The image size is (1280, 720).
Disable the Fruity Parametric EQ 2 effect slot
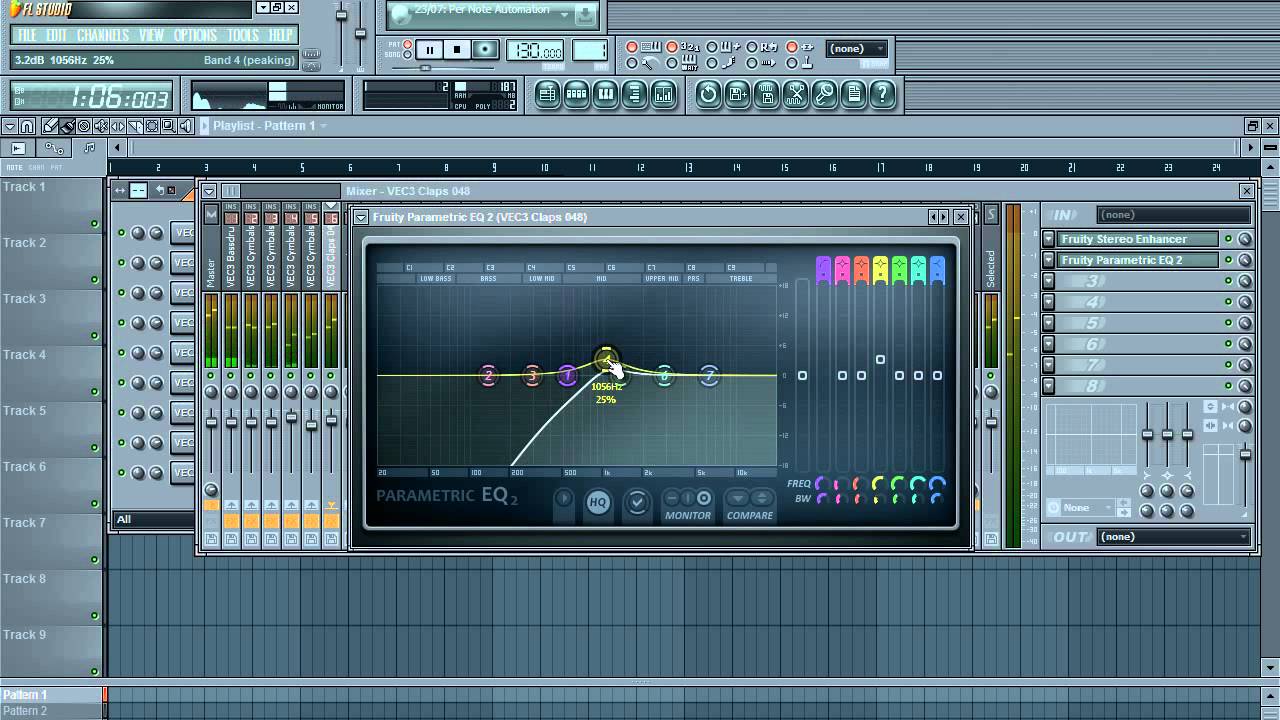pos(1228,260)
